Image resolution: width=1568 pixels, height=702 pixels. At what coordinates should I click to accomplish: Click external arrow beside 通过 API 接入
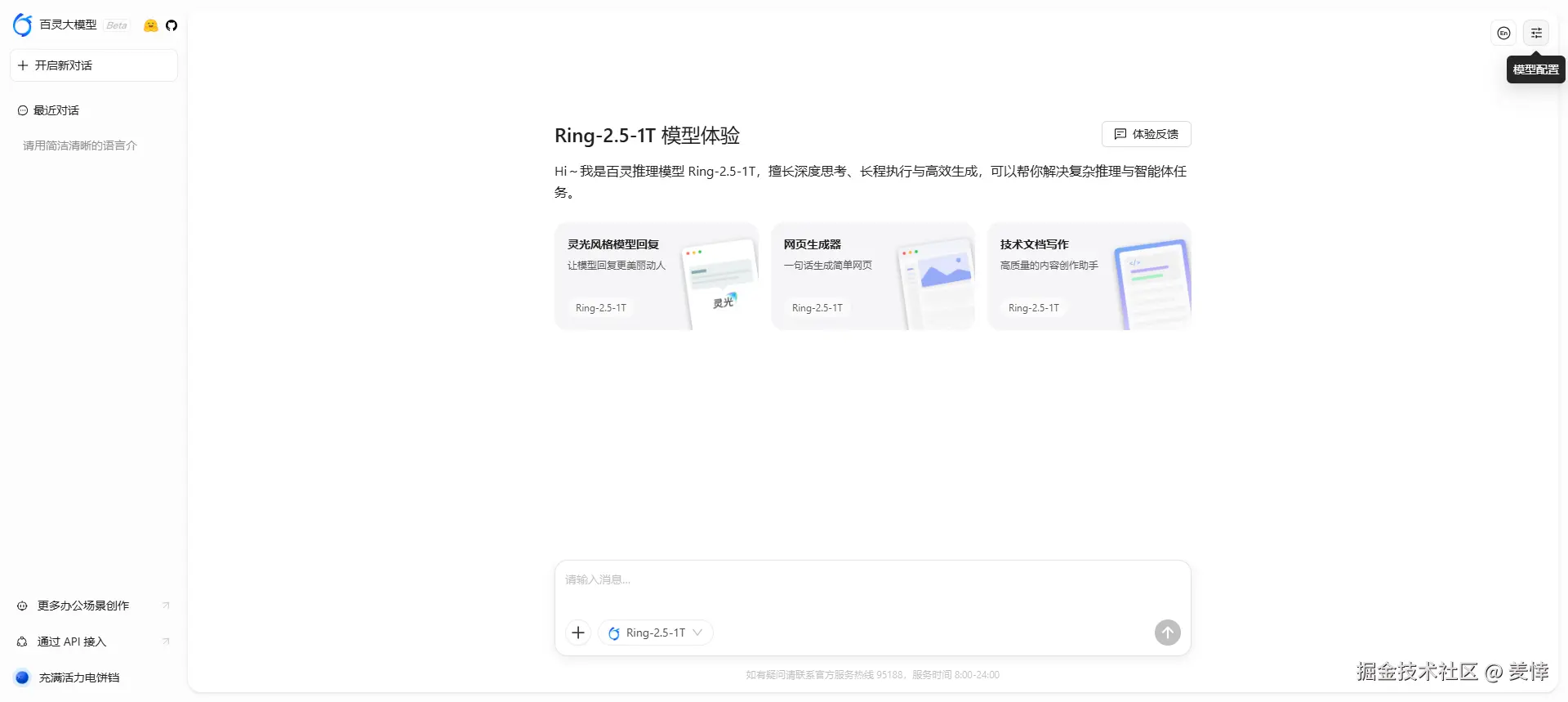pos(166,642)
